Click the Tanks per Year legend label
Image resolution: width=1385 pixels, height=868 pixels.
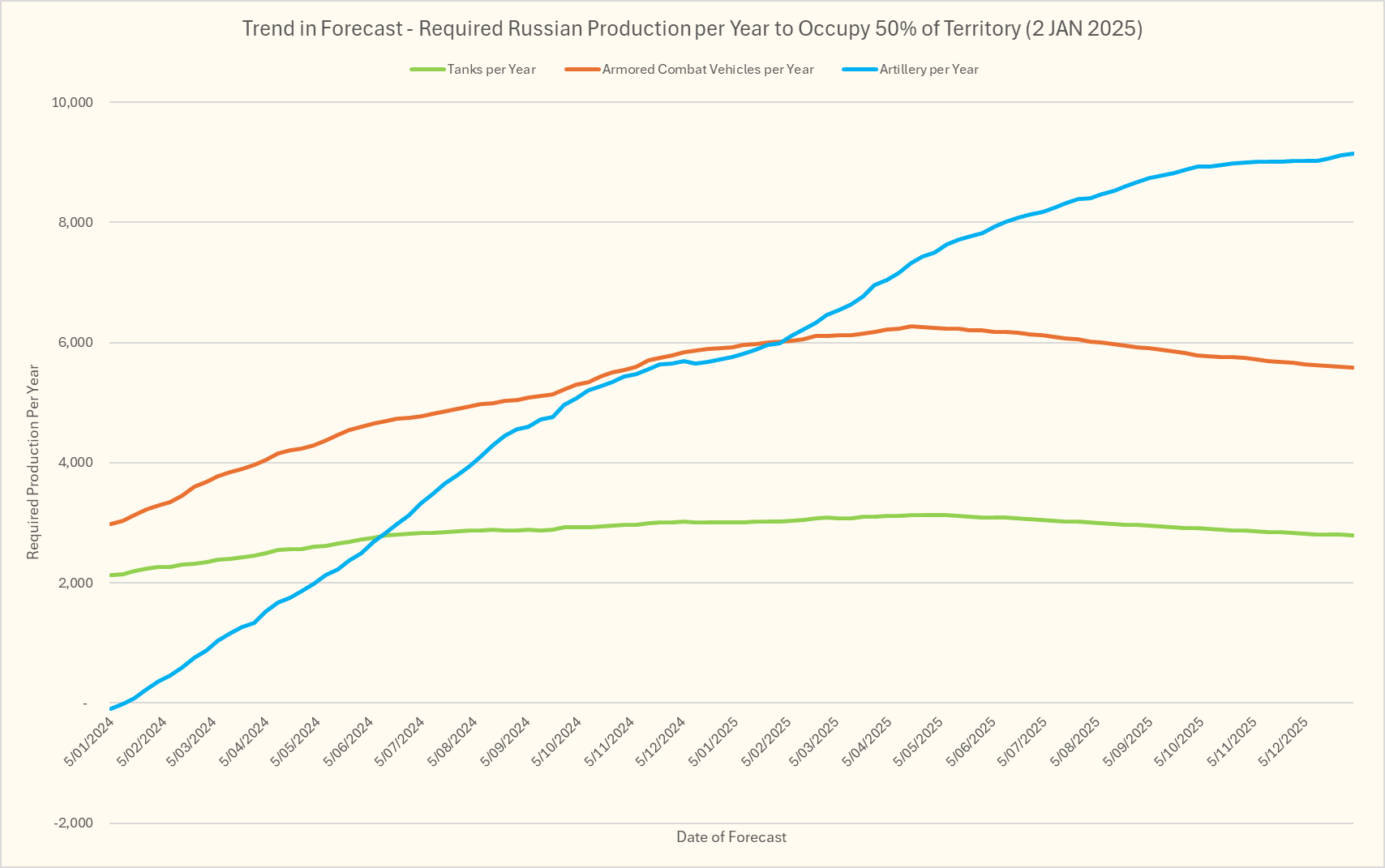coord(491,70)
